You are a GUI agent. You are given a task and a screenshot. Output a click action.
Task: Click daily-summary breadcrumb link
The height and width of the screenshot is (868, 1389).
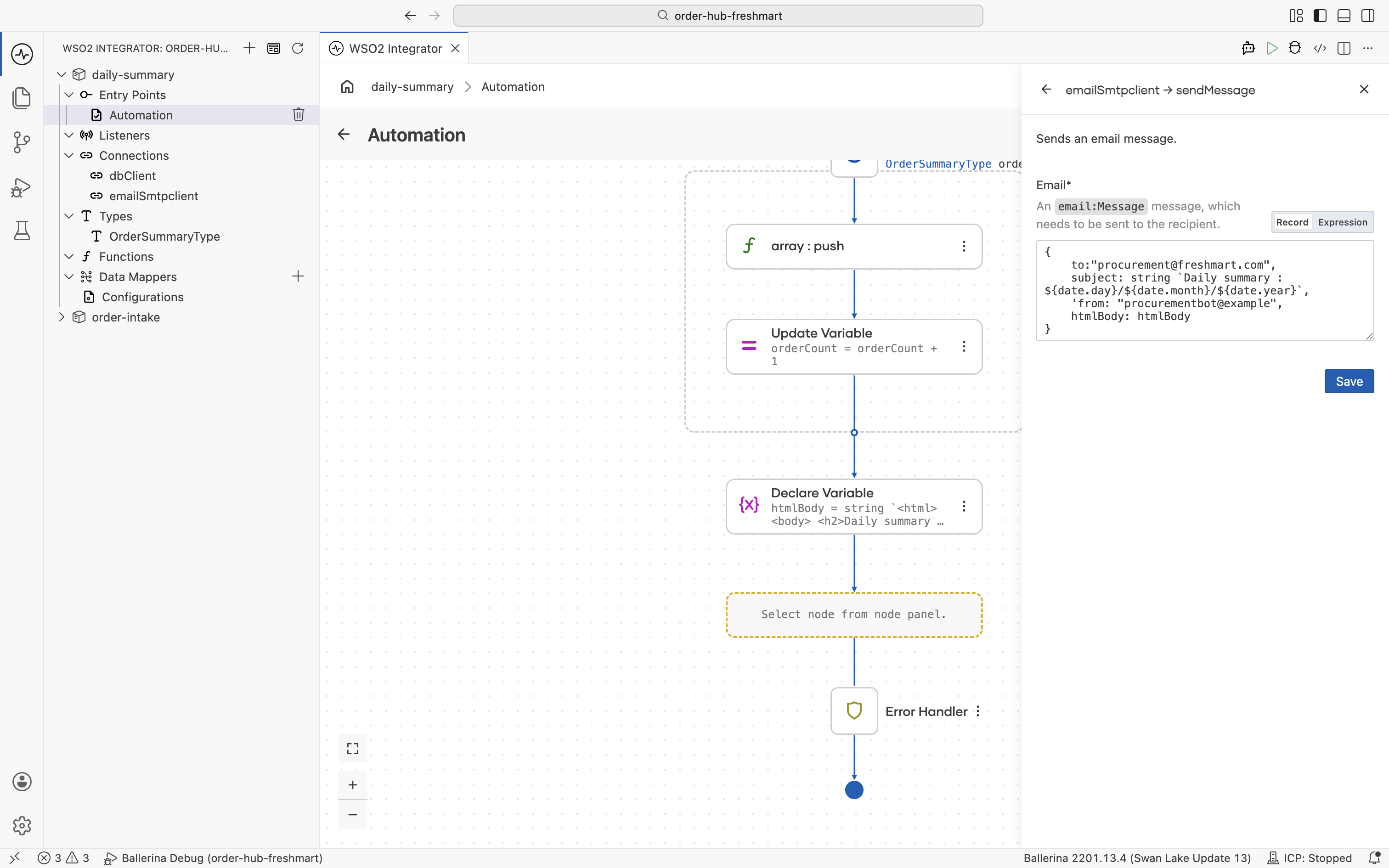coord(412,87)
